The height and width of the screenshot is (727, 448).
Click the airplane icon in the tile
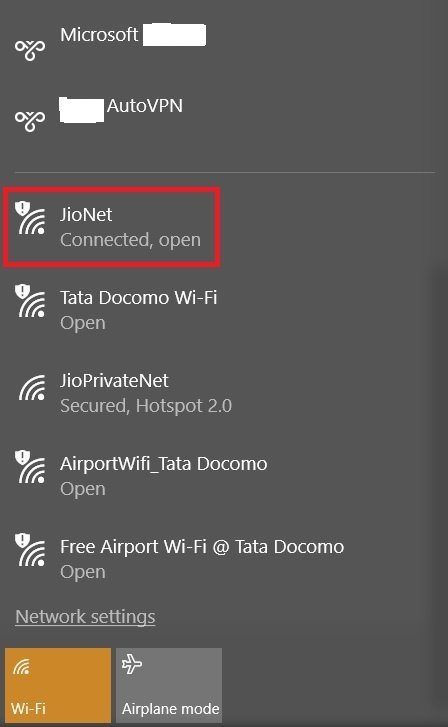[x=132, y=664]
